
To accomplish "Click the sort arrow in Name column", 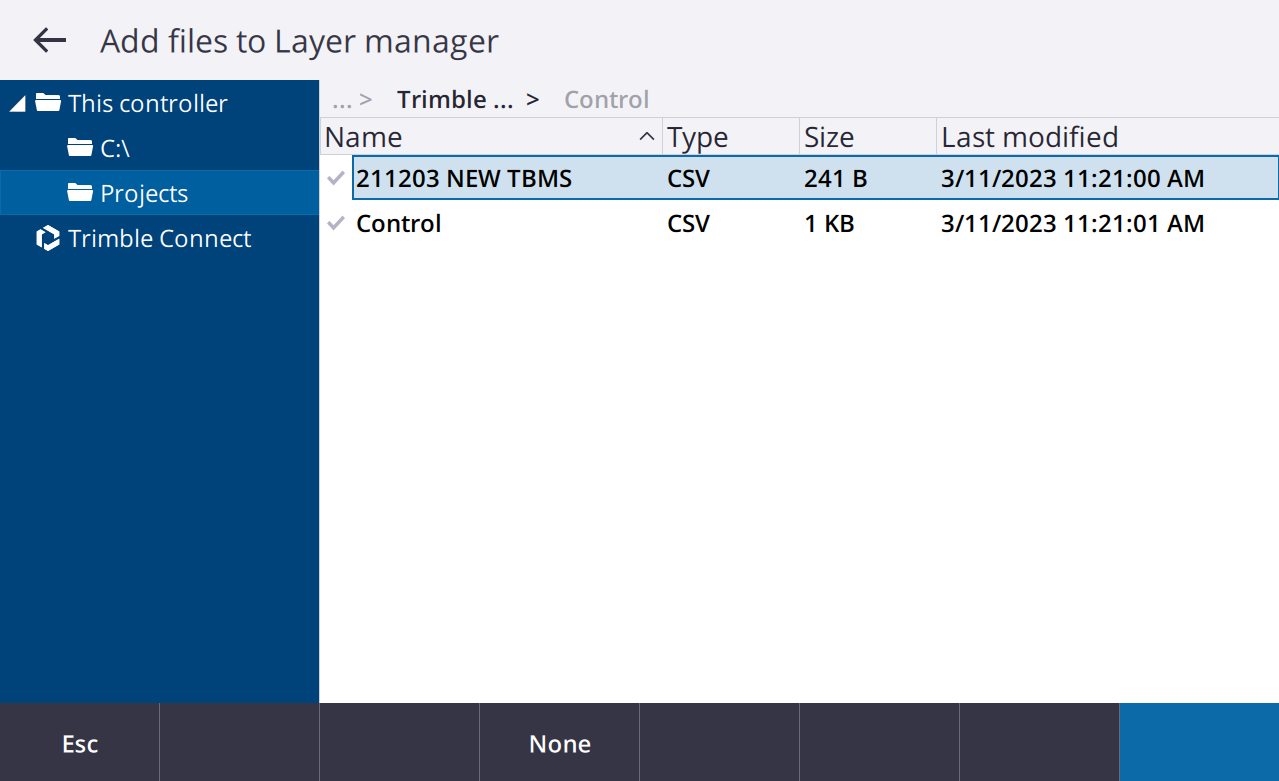I will click(647, 137).
